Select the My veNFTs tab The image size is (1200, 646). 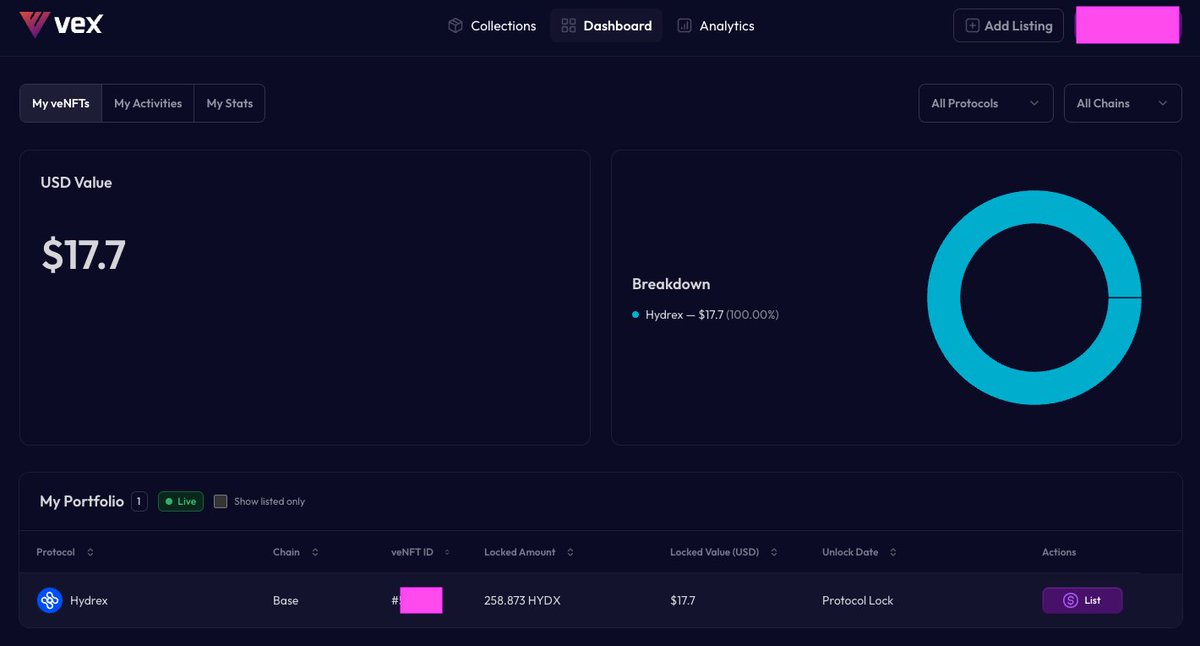click(61, 103)
